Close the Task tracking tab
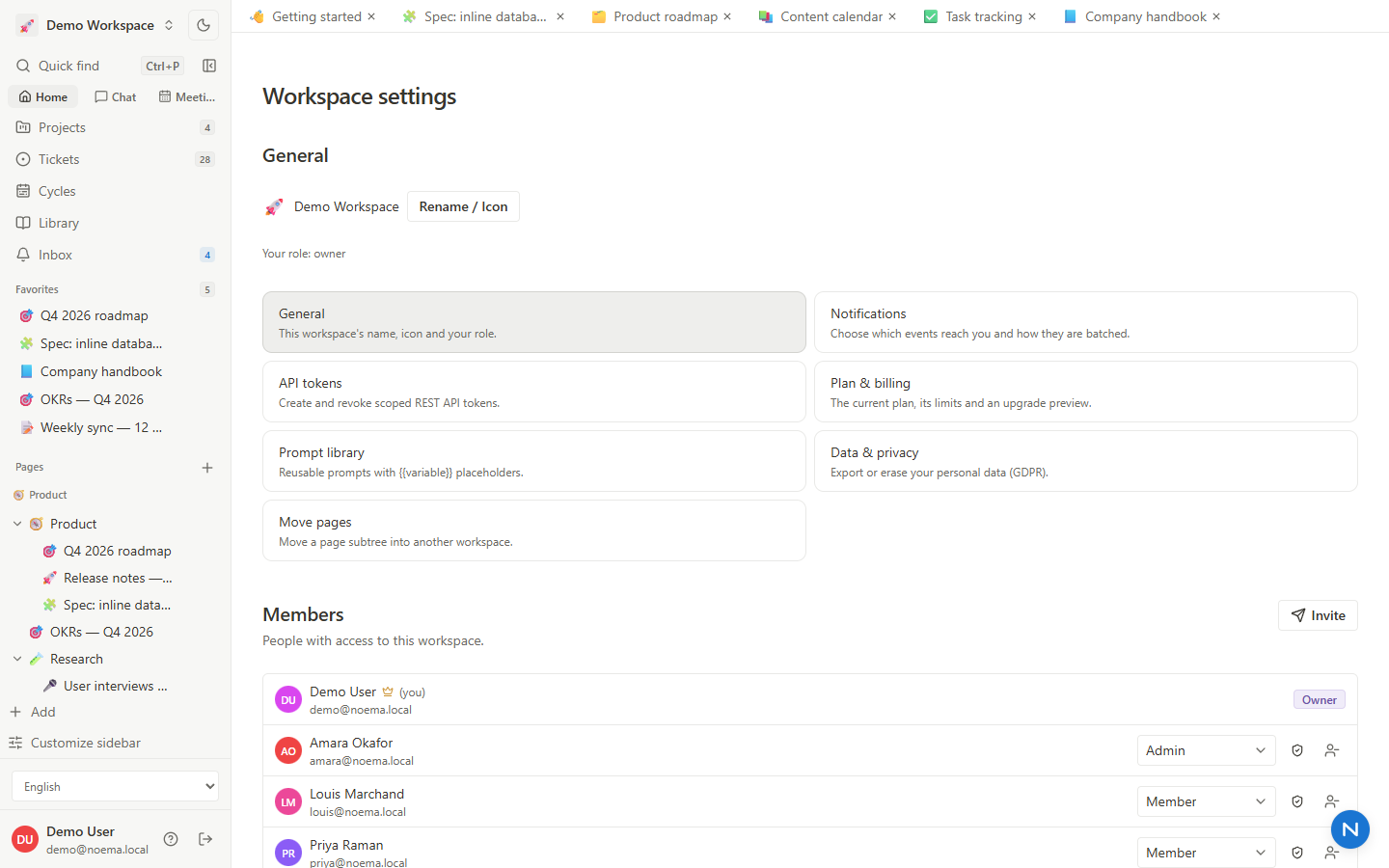Viewport: 1389px width, 868px height. [x=1032, y=16]
